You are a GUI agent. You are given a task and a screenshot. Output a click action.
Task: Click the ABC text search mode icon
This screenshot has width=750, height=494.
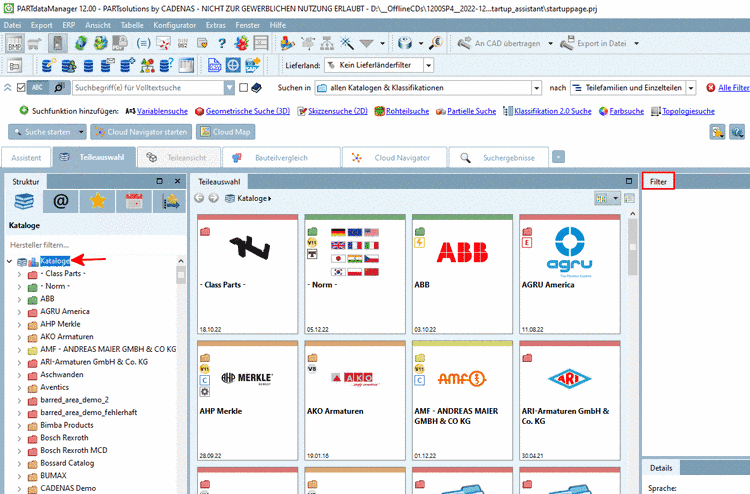pyautogui.click(x=37, y=88)
